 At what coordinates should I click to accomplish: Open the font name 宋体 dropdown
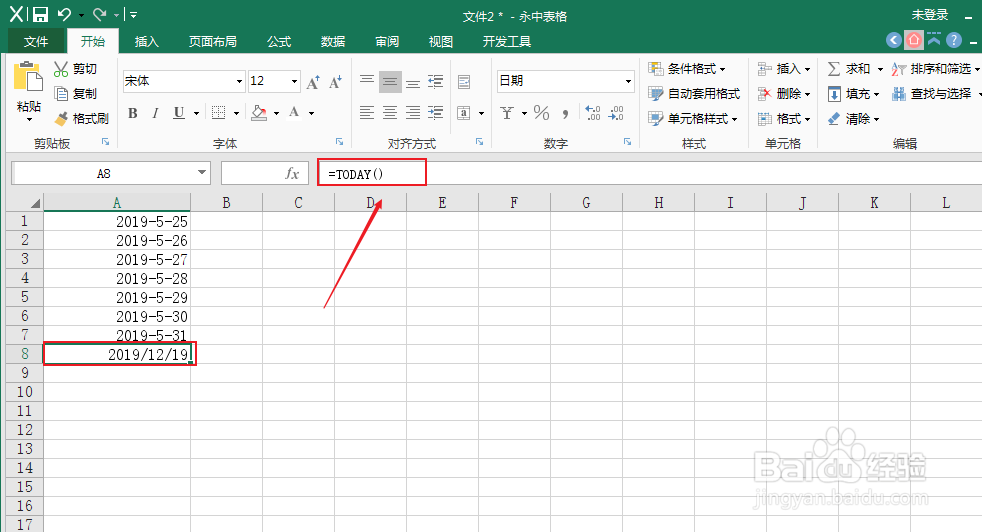click(239, 81)
